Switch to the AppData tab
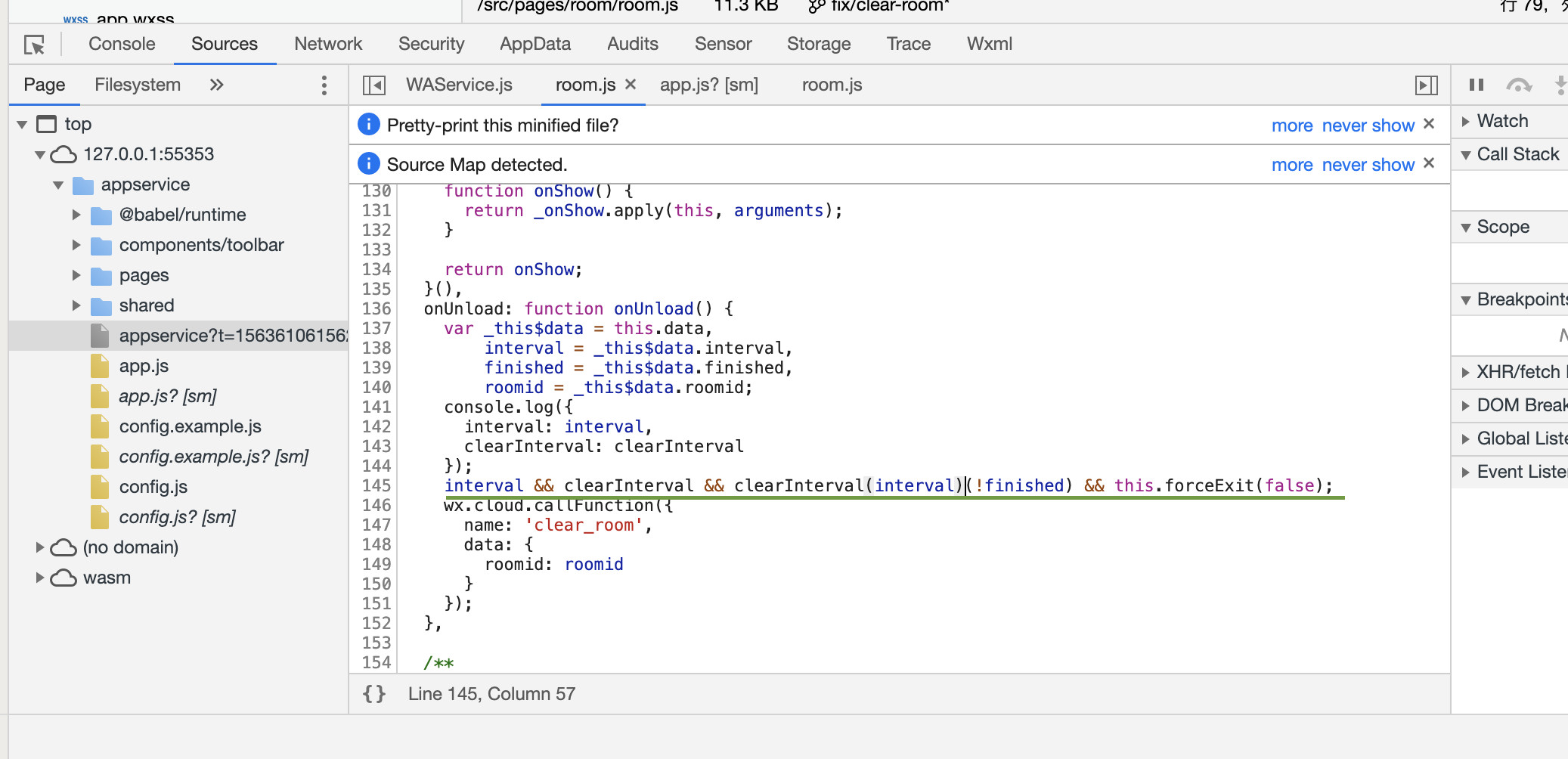1568x759 pixels. (535, 44)
